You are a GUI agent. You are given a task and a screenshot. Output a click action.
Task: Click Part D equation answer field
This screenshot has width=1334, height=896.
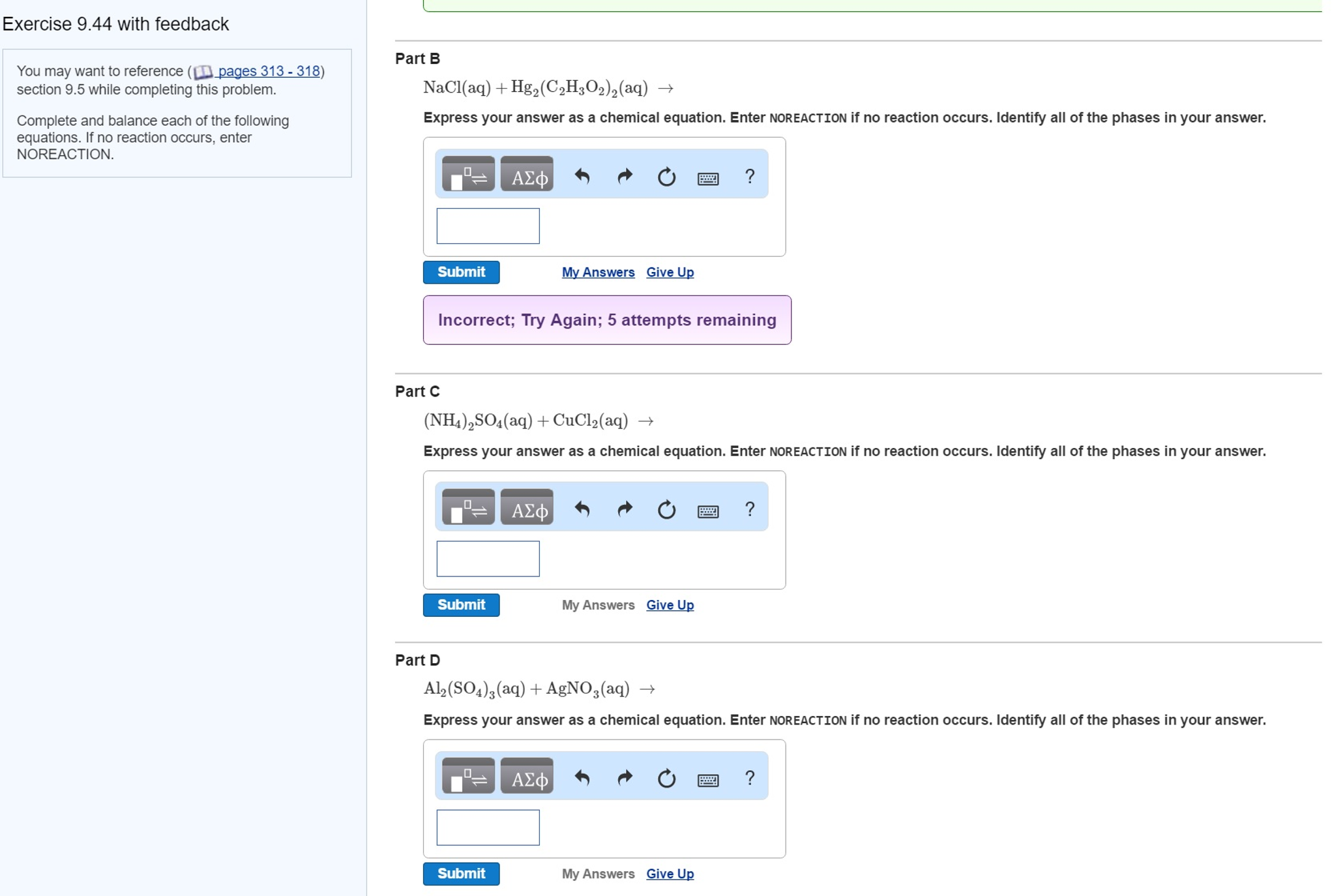[488, 827]
